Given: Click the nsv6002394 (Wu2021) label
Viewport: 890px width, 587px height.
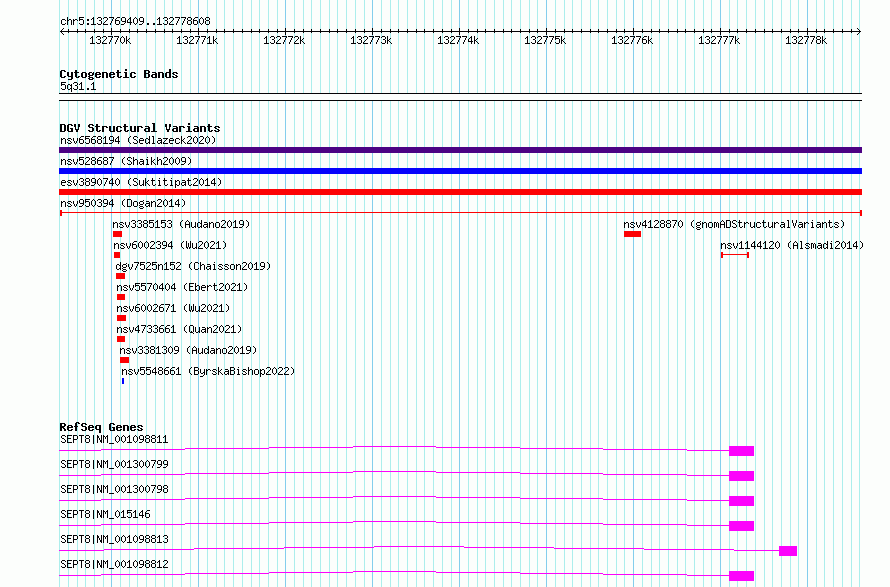Looking at the screenshot, I should 170,245.
